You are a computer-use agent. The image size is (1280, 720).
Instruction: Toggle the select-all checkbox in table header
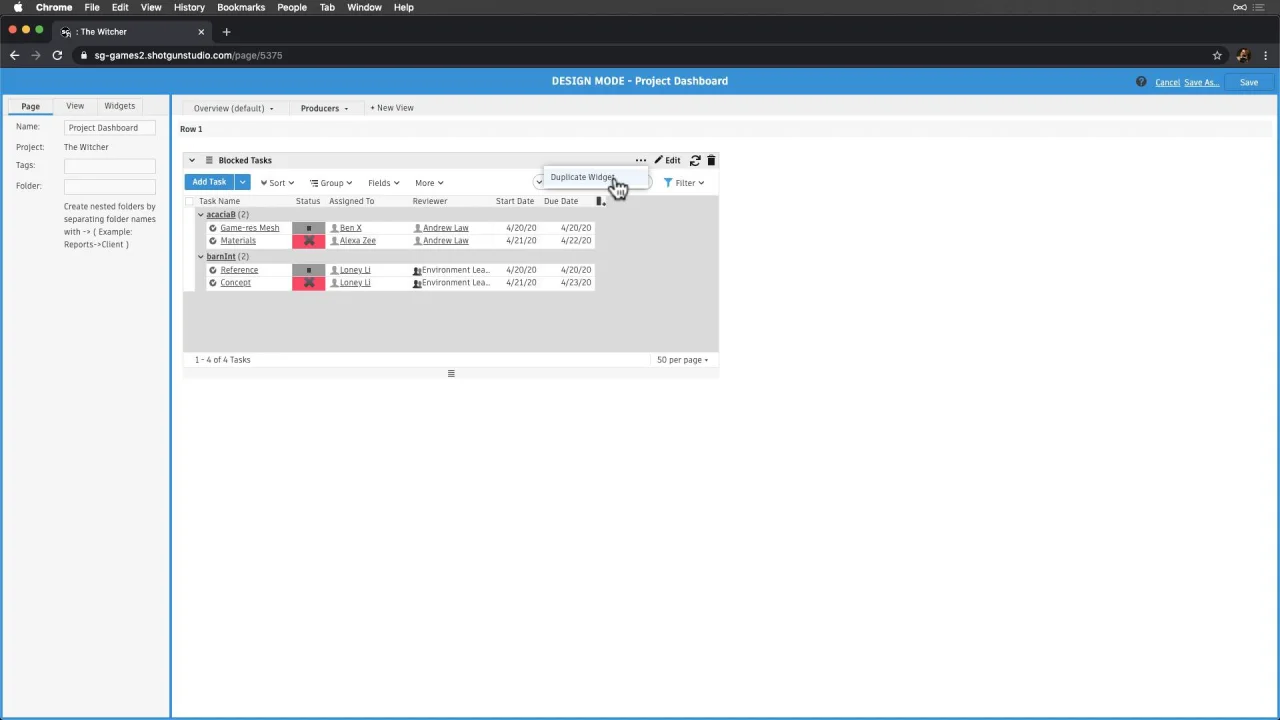[x=189, y=201]
